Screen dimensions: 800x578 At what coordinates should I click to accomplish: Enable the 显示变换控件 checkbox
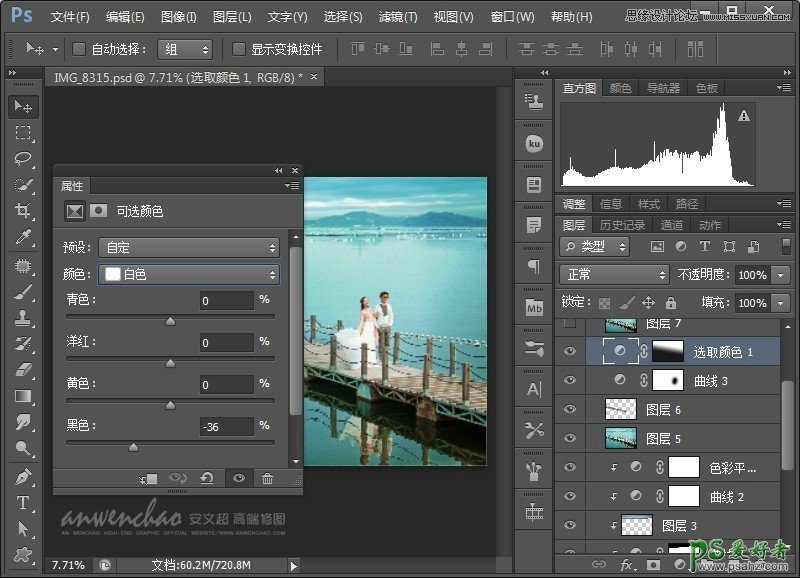[x=239, y=49]
